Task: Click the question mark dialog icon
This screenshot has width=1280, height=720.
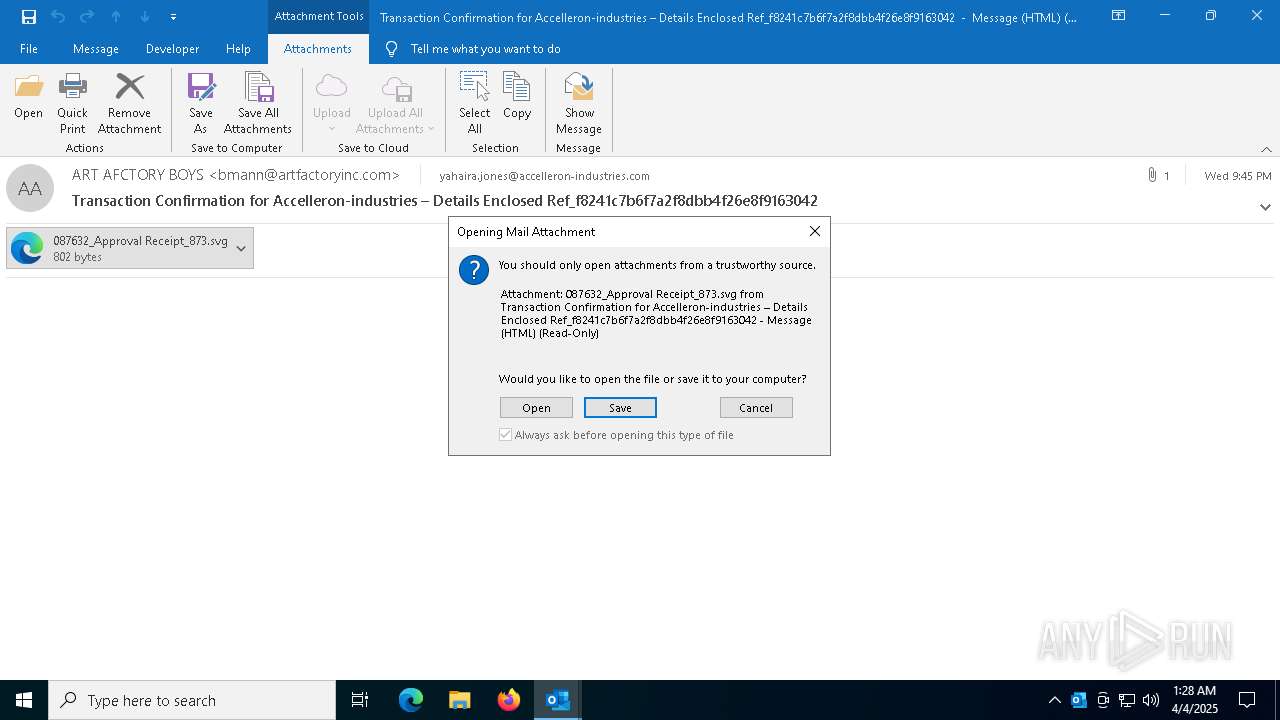Action: [x=474, y=270]
